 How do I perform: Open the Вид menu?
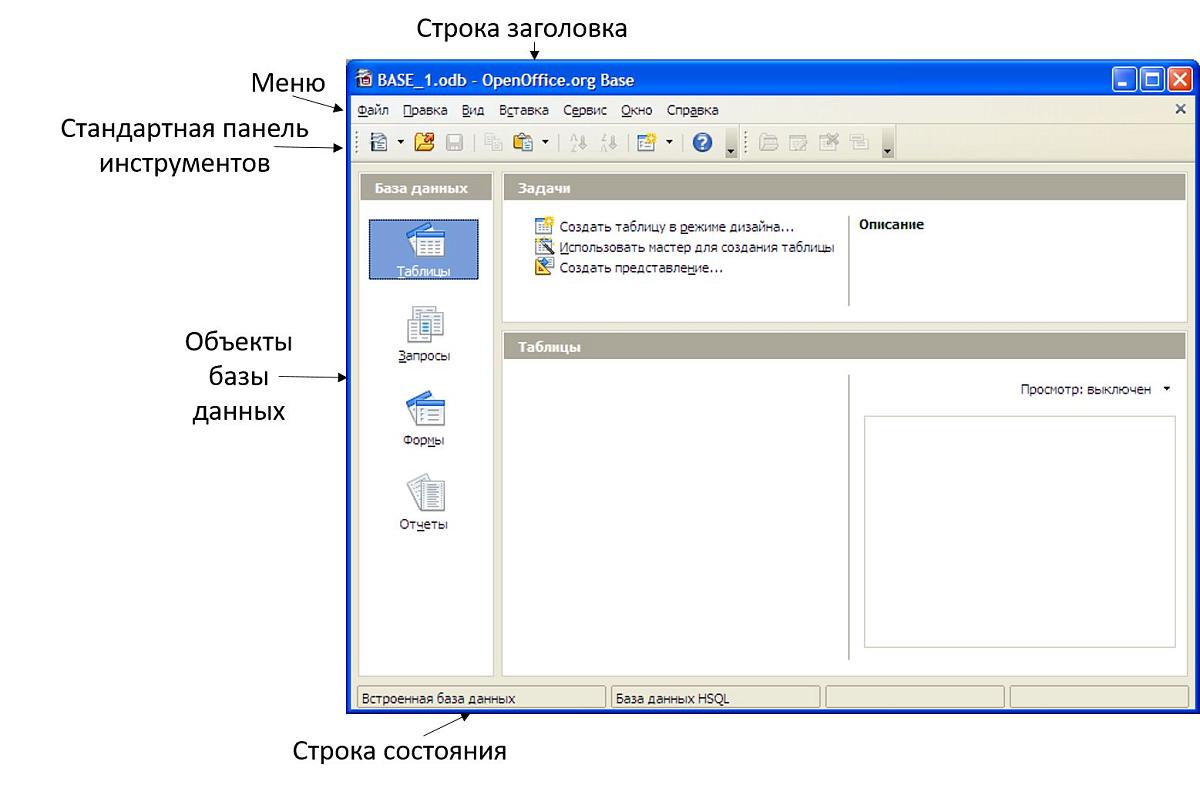pos(473,110)
